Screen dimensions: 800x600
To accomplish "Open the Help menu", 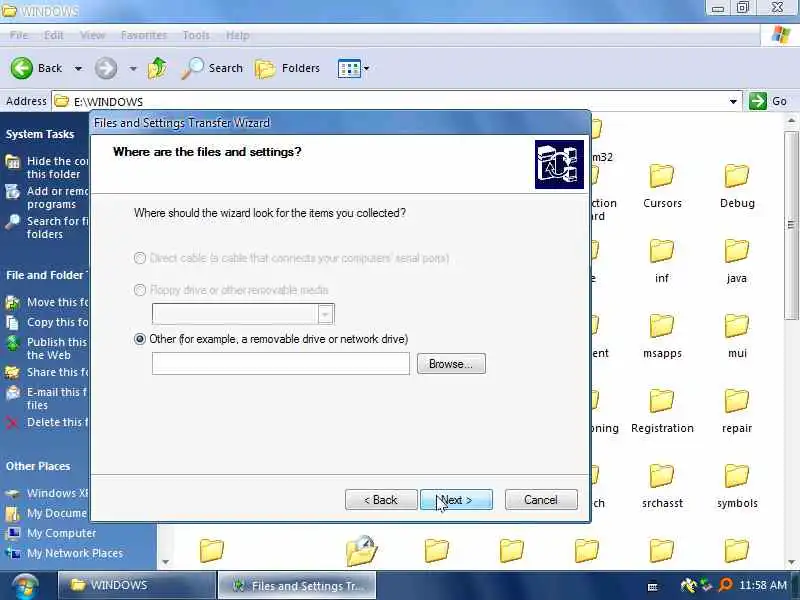I will click(x=238, y=35).
